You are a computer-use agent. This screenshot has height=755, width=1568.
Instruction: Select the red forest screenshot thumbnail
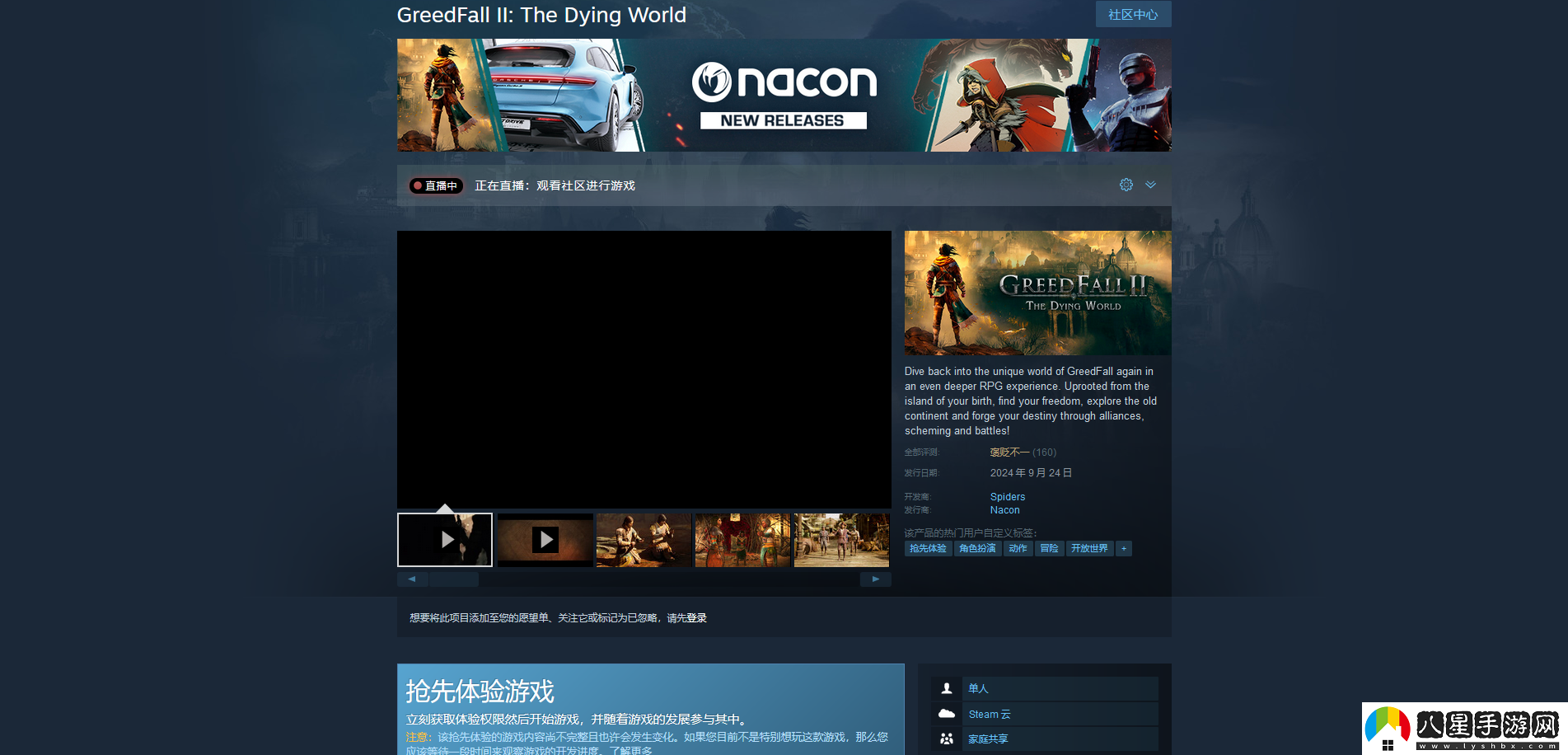pyautogui.click(x=742, y=540)
